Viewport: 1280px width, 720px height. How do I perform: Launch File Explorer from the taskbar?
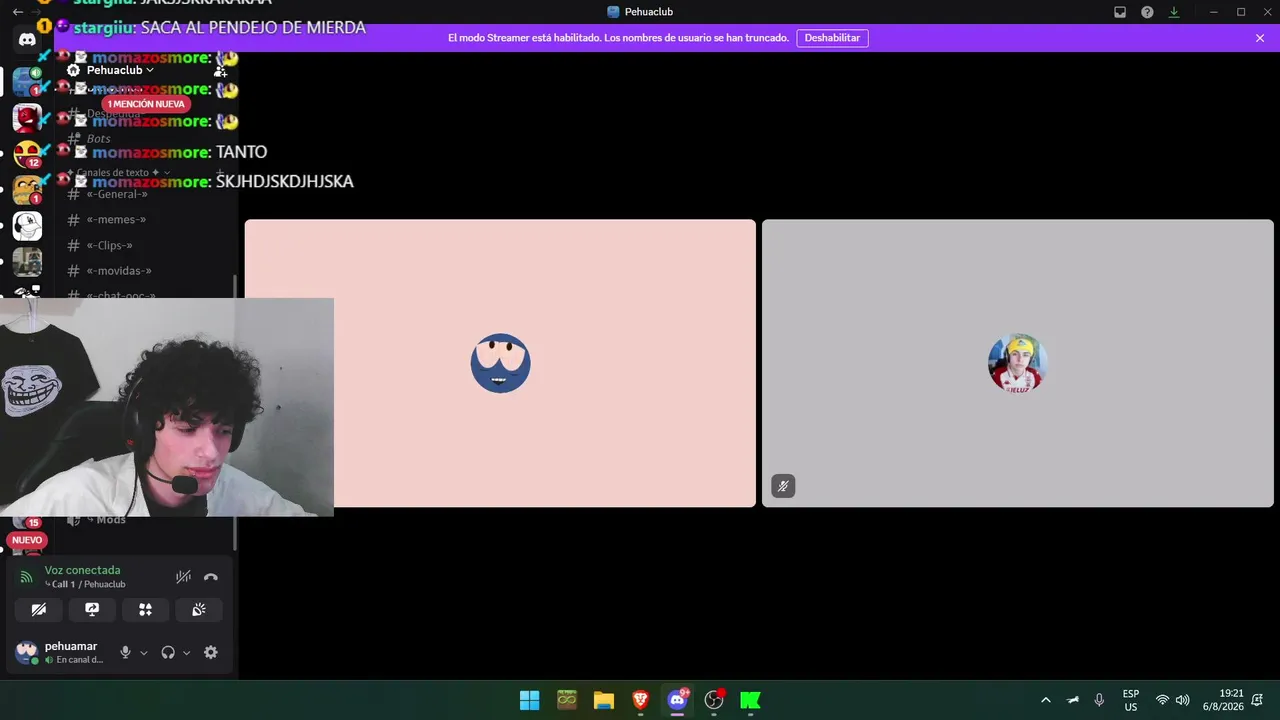pyautogui.click(x=604, y=700)
